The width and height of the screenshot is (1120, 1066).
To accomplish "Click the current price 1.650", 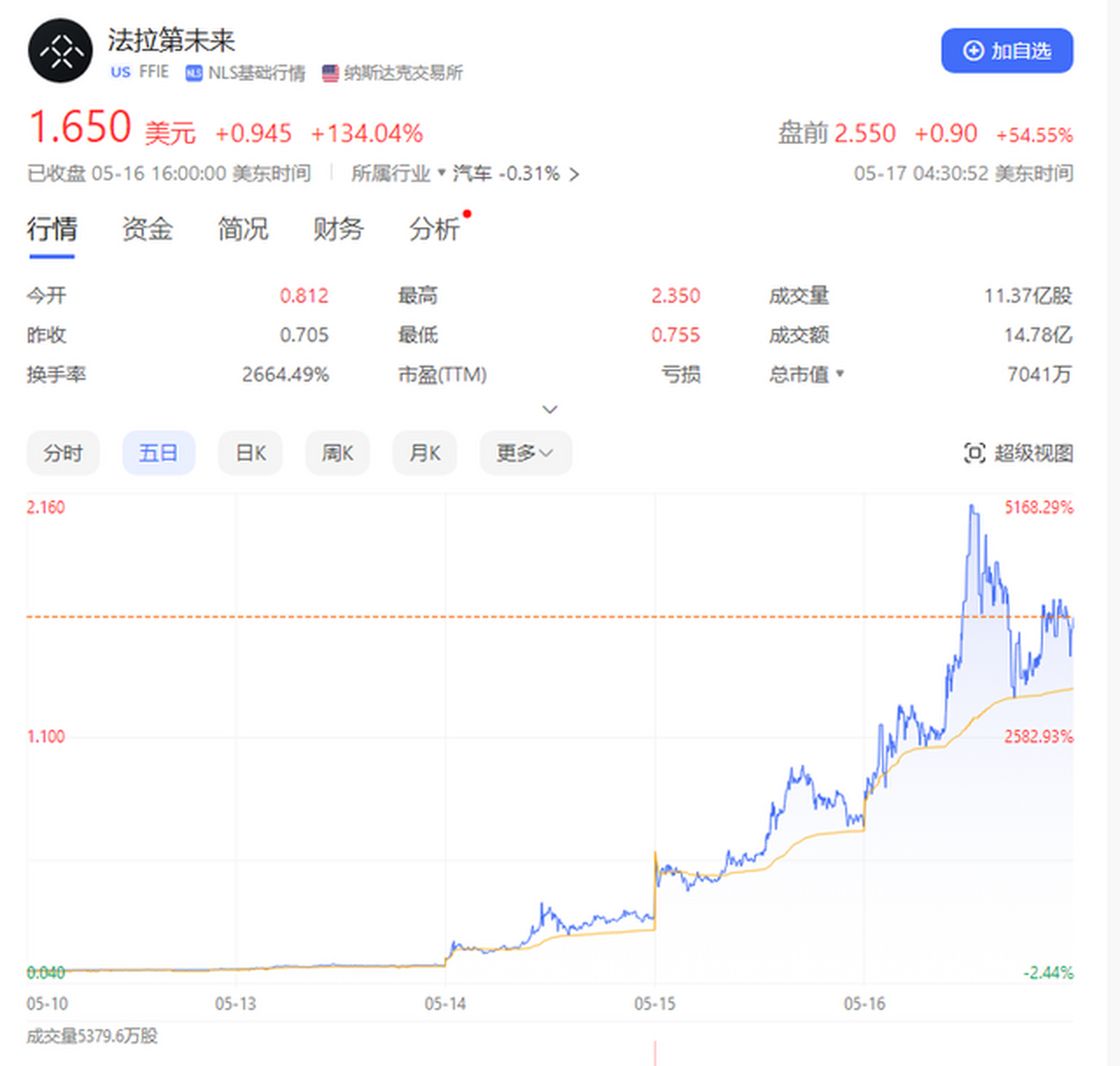I will tap(80, 128).
